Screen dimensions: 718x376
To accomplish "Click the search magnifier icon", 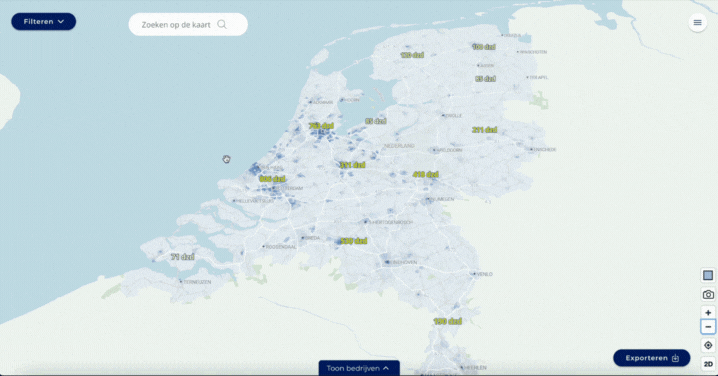I will click(222, 24).
